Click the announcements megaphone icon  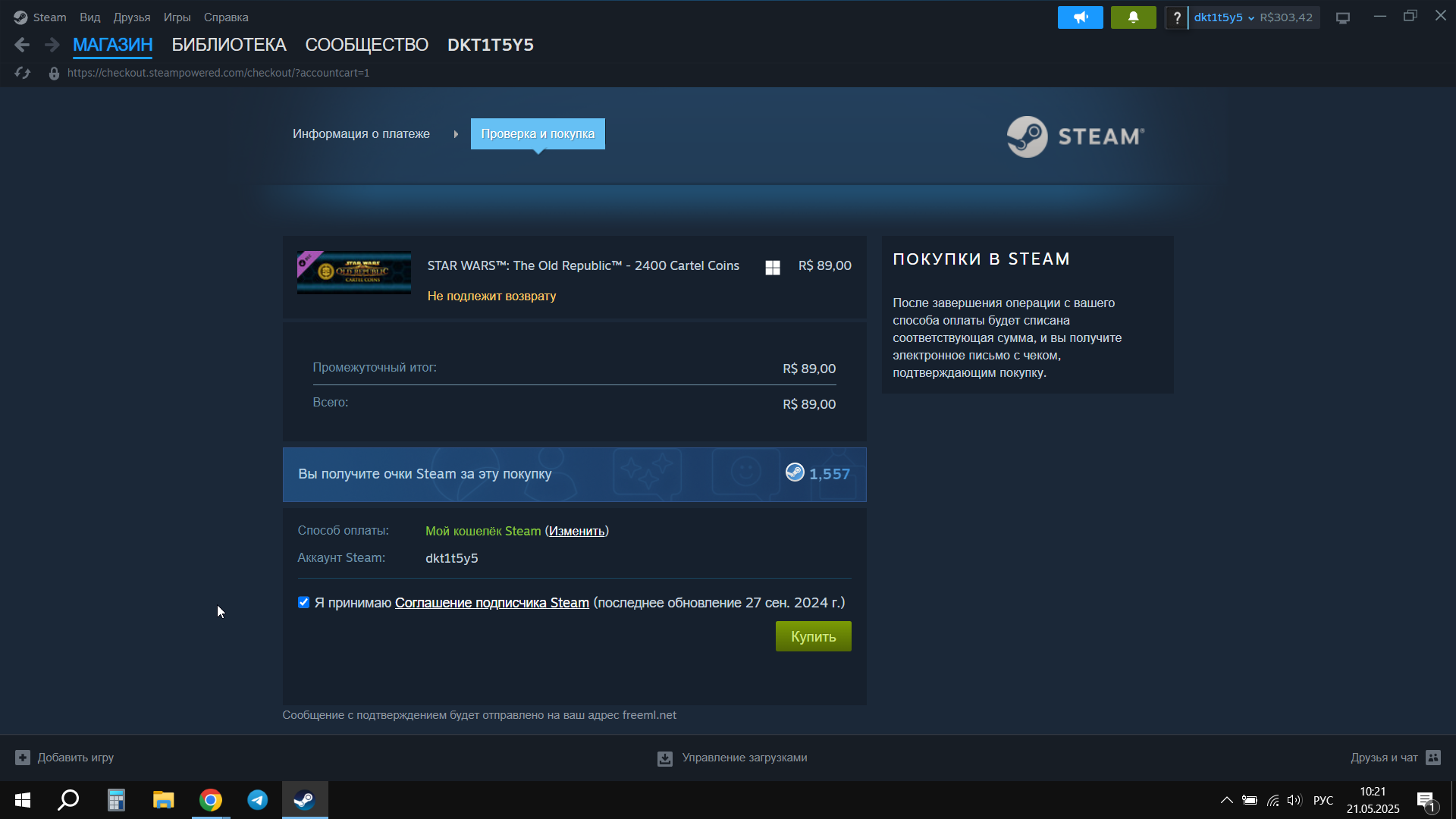pyautogui.click(x=1080, y=17)
